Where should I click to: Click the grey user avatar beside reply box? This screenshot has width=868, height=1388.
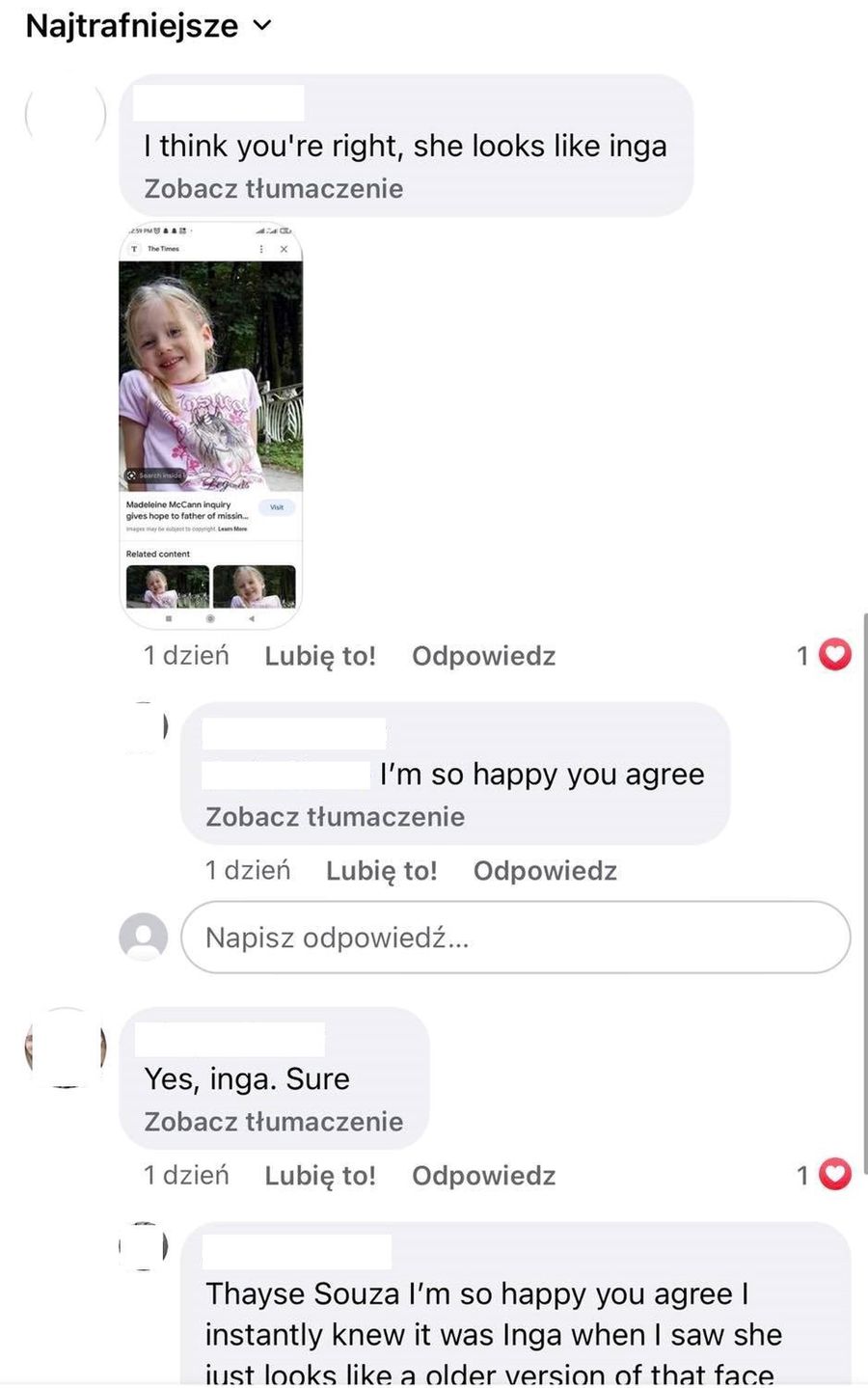coord(144,937)
